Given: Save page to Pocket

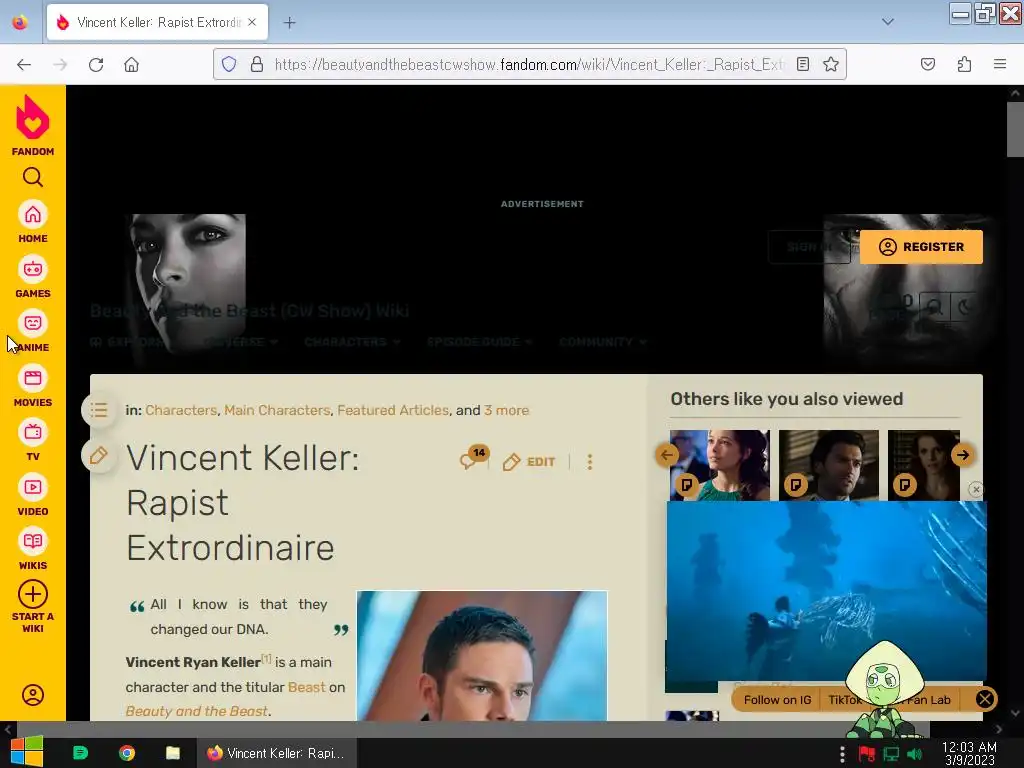Looking at the screenshot, I should point(927,64).
